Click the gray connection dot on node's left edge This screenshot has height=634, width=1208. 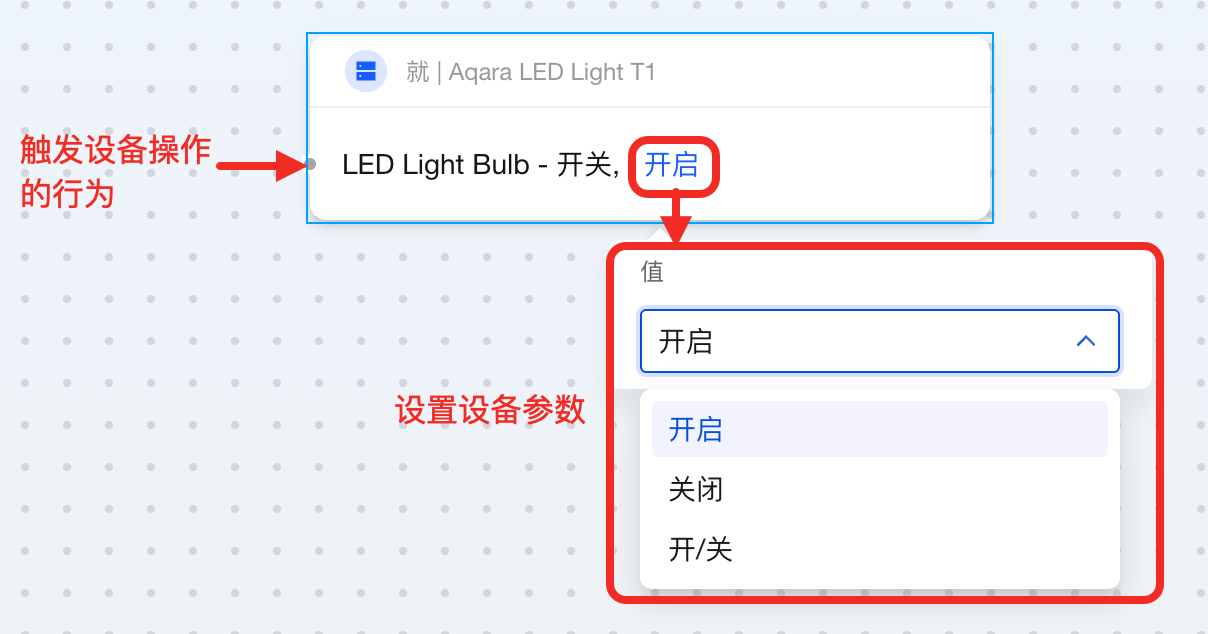311,164
